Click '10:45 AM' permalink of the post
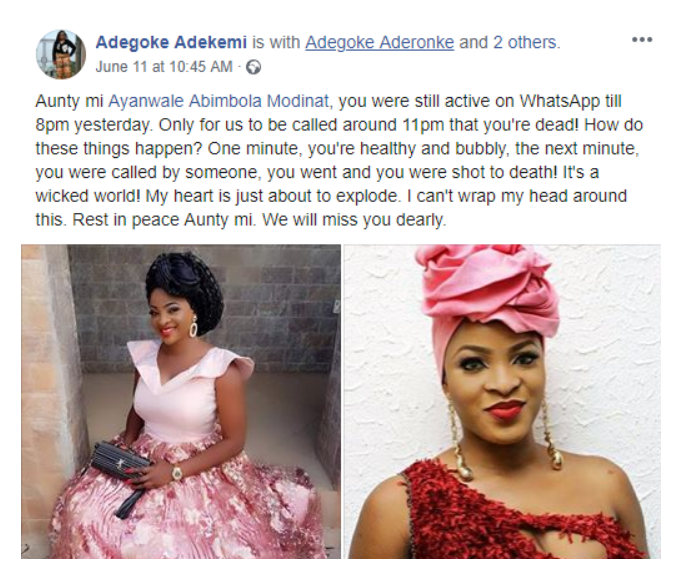This screenshot has width=694, height=572. click(x=200, y=67)
